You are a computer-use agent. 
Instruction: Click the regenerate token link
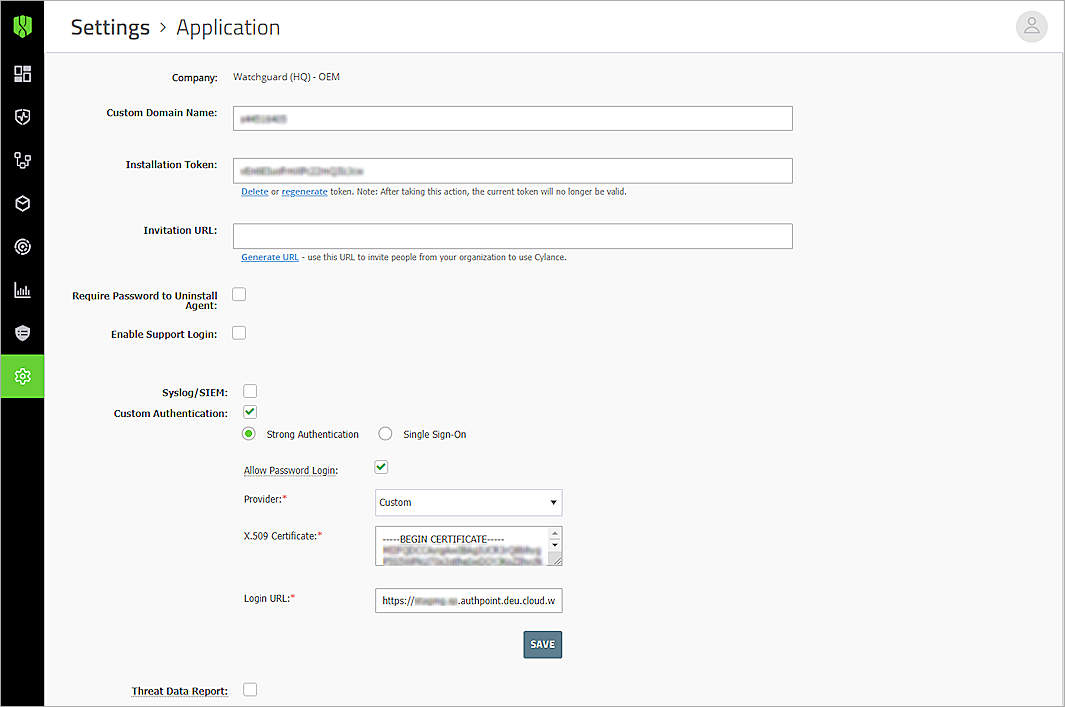(x=304, y=191)
